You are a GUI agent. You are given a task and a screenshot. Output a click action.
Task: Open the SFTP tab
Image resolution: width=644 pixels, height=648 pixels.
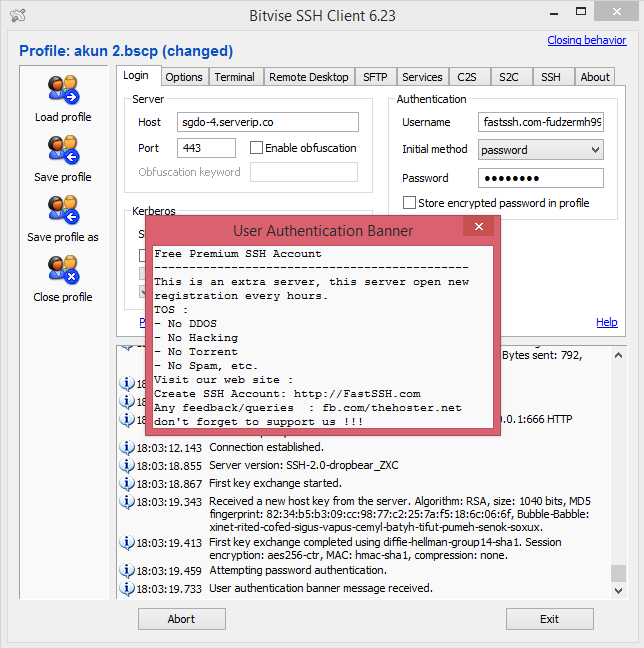click(375, 77)
